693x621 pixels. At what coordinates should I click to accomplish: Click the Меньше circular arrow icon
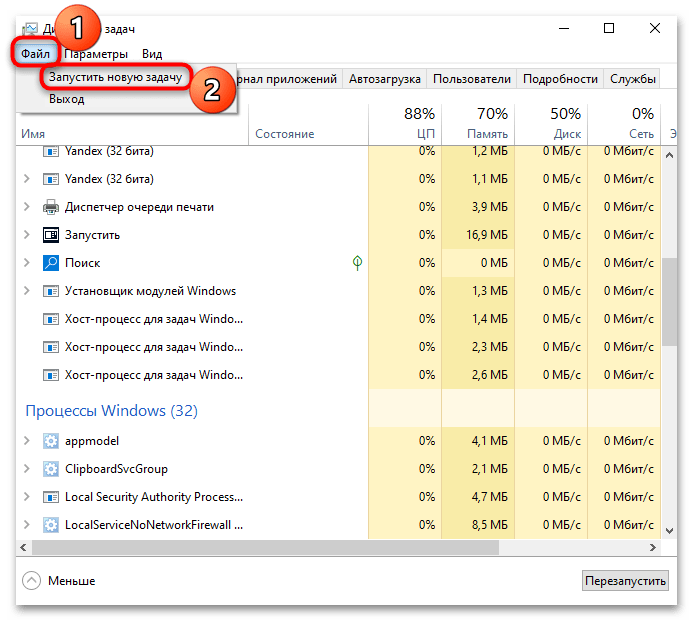pos(31,580)
